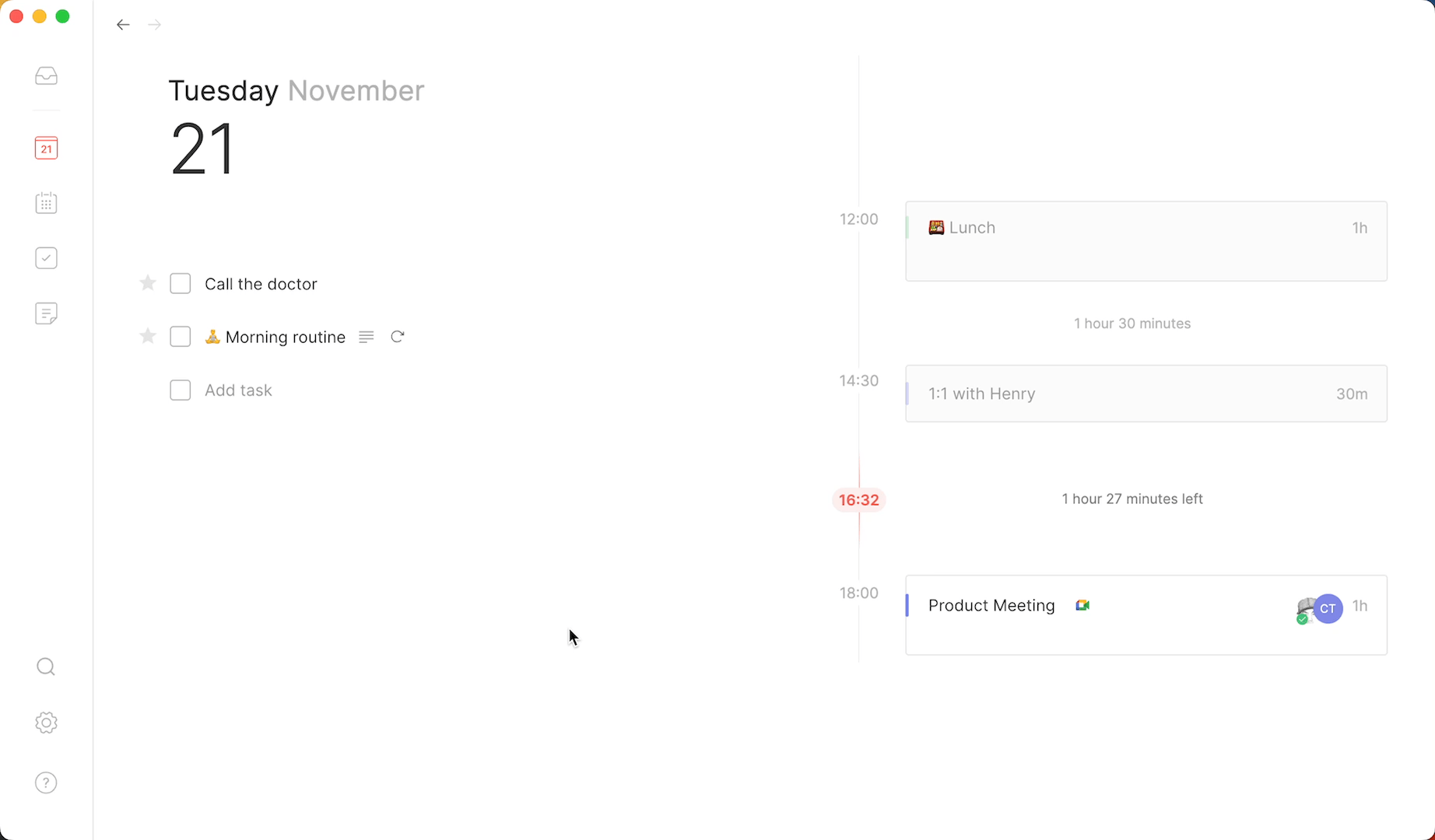
Task: Mark Morning routine as complete
Action: pyautogui.click(x=180, y=337)
